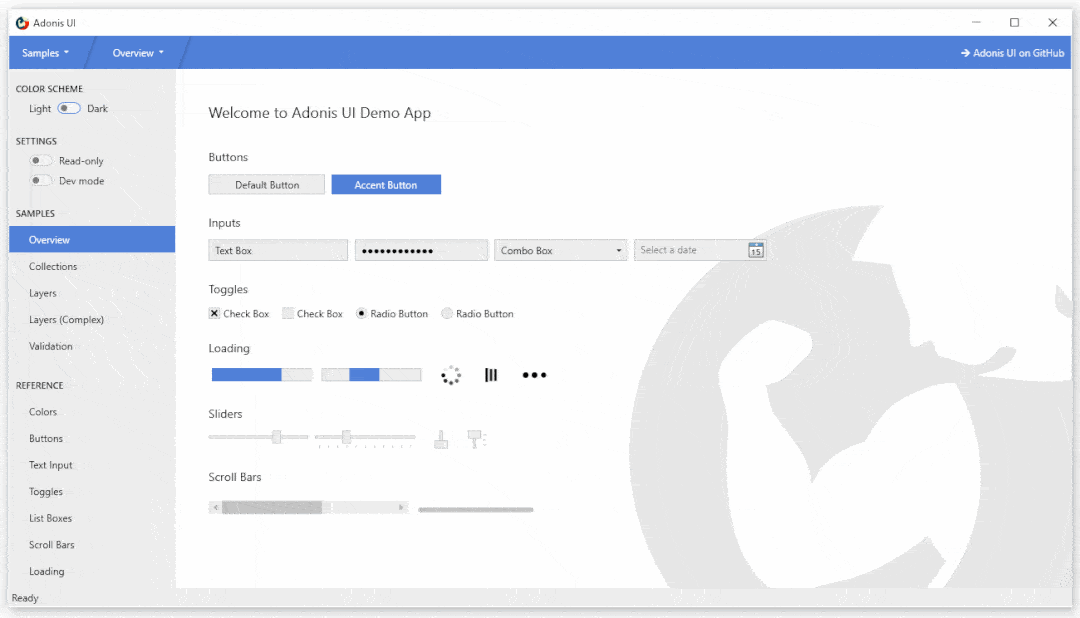Viewport: 1080px width, 618px height.
Task: Click the arrow icon beside Adonis UI on GitHub
Action: (x=964, y=52)
